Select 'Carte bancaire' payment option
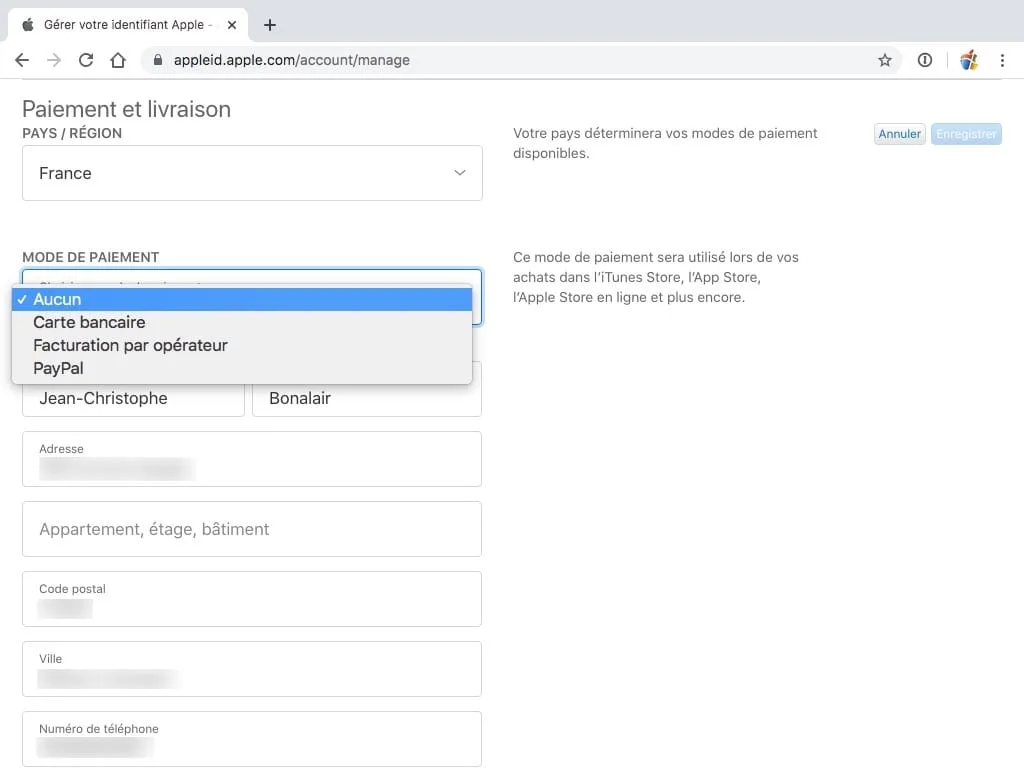 pyautogui.click(x=89, y=322)
